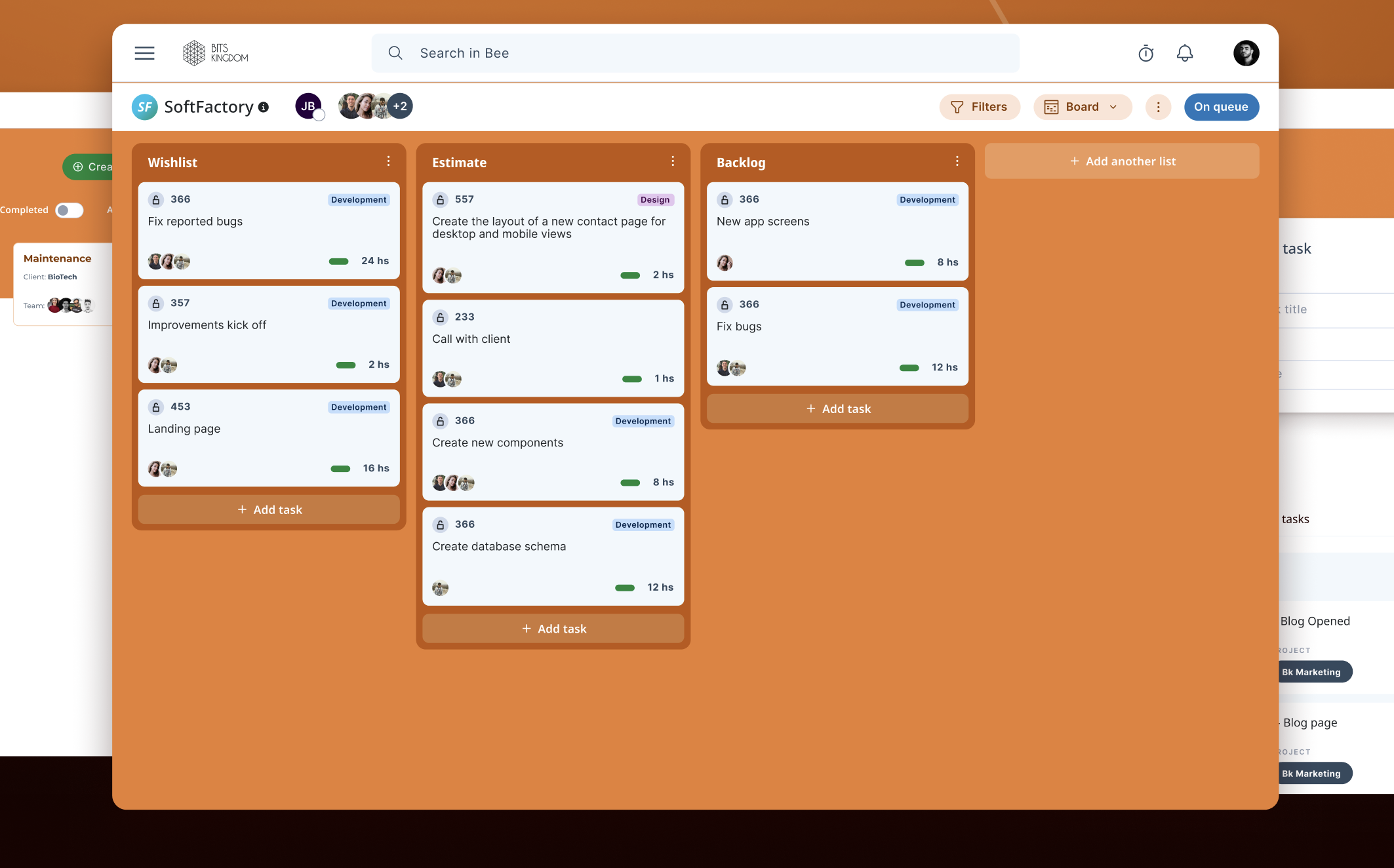Click the Search in Bee field

(695, 53)
